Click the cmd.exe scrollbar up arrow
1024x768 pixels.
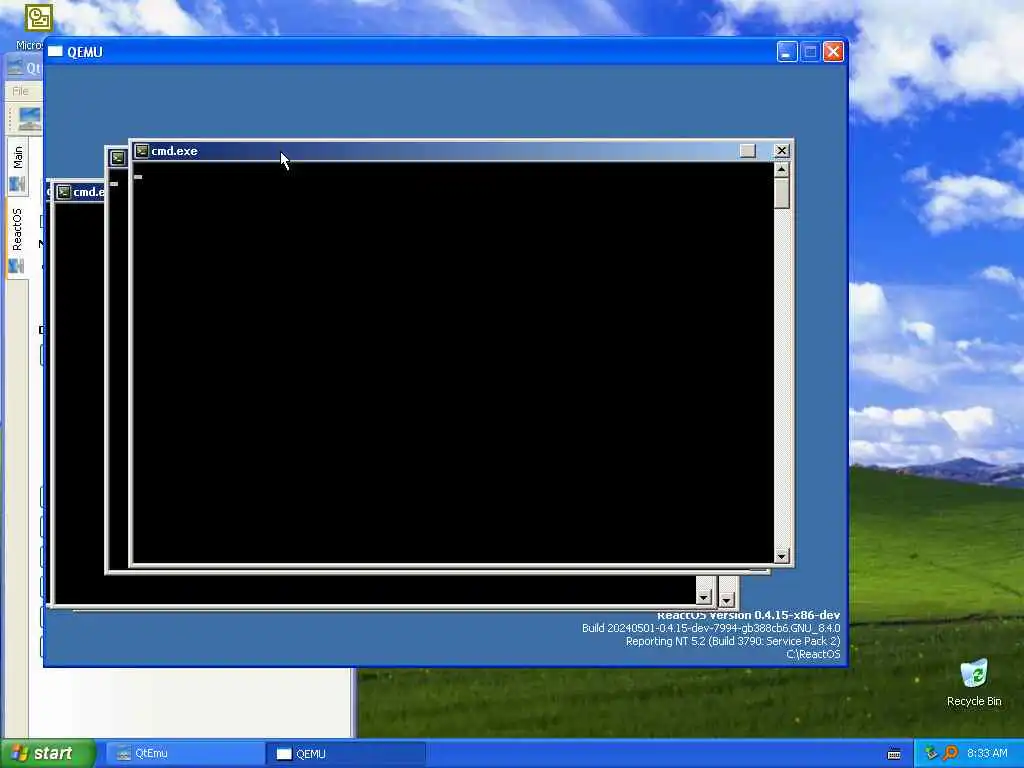782,170
